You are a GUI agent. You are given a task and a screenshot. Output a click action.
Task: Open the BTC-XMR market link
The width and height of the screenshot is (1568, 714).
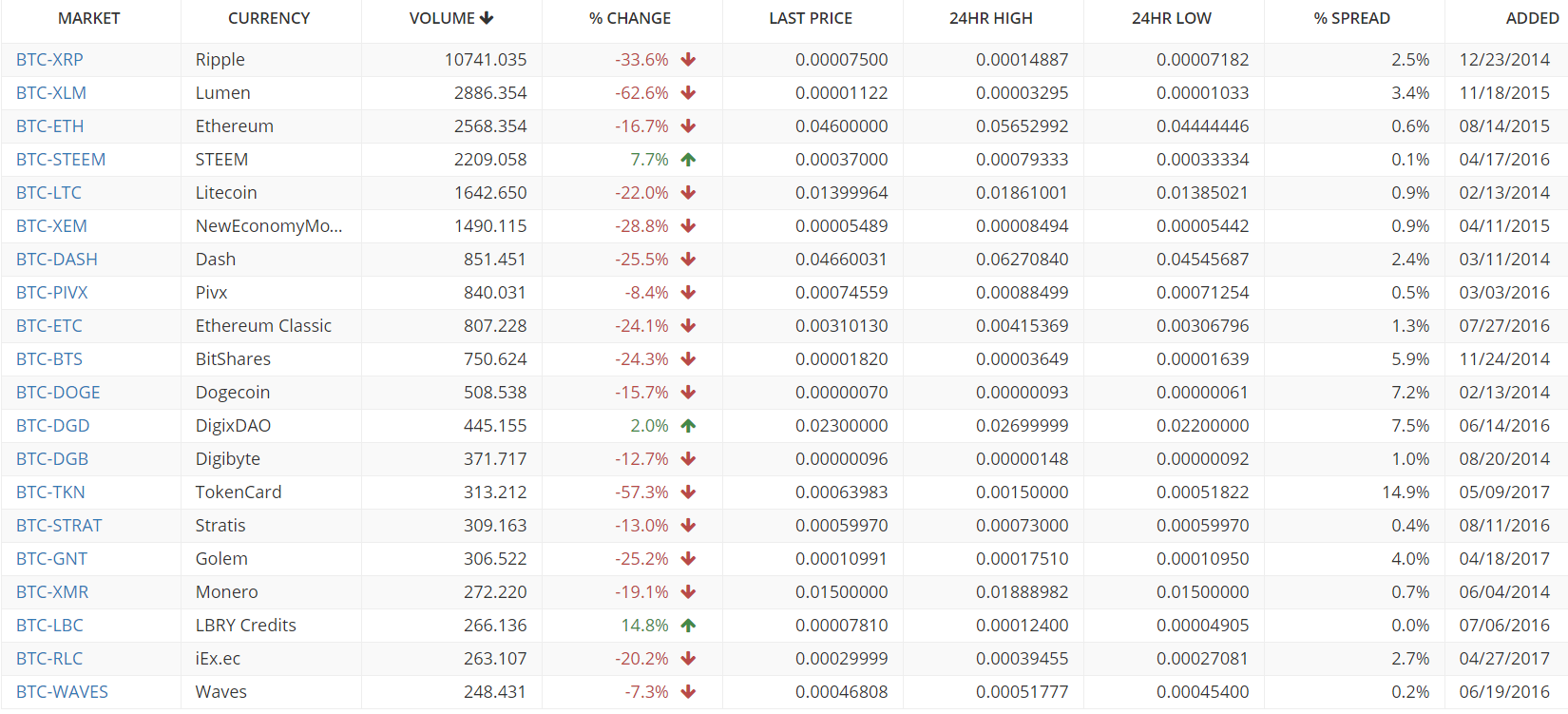52,592
